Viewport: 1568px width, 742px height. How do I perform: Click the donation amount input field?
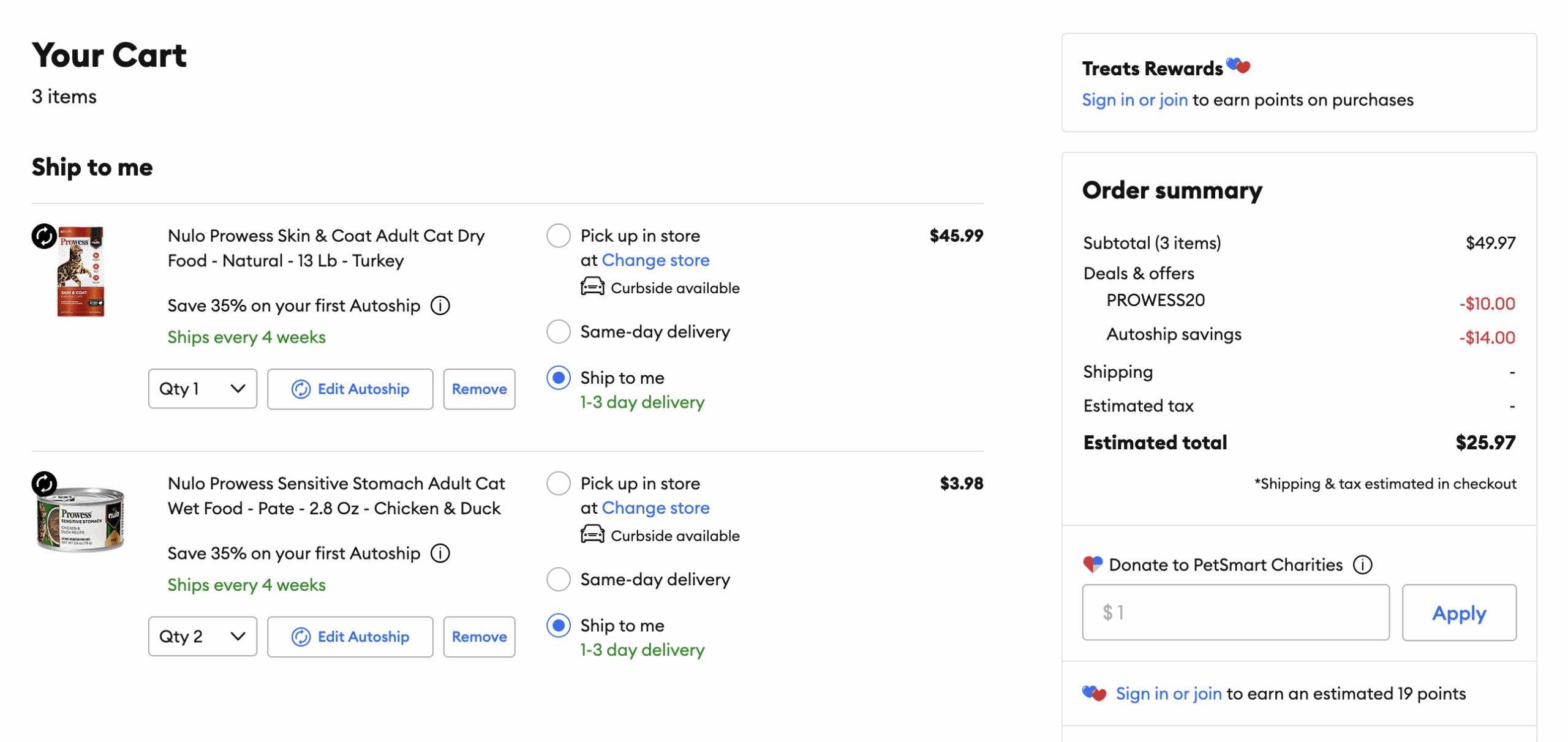click(1235, 612)
